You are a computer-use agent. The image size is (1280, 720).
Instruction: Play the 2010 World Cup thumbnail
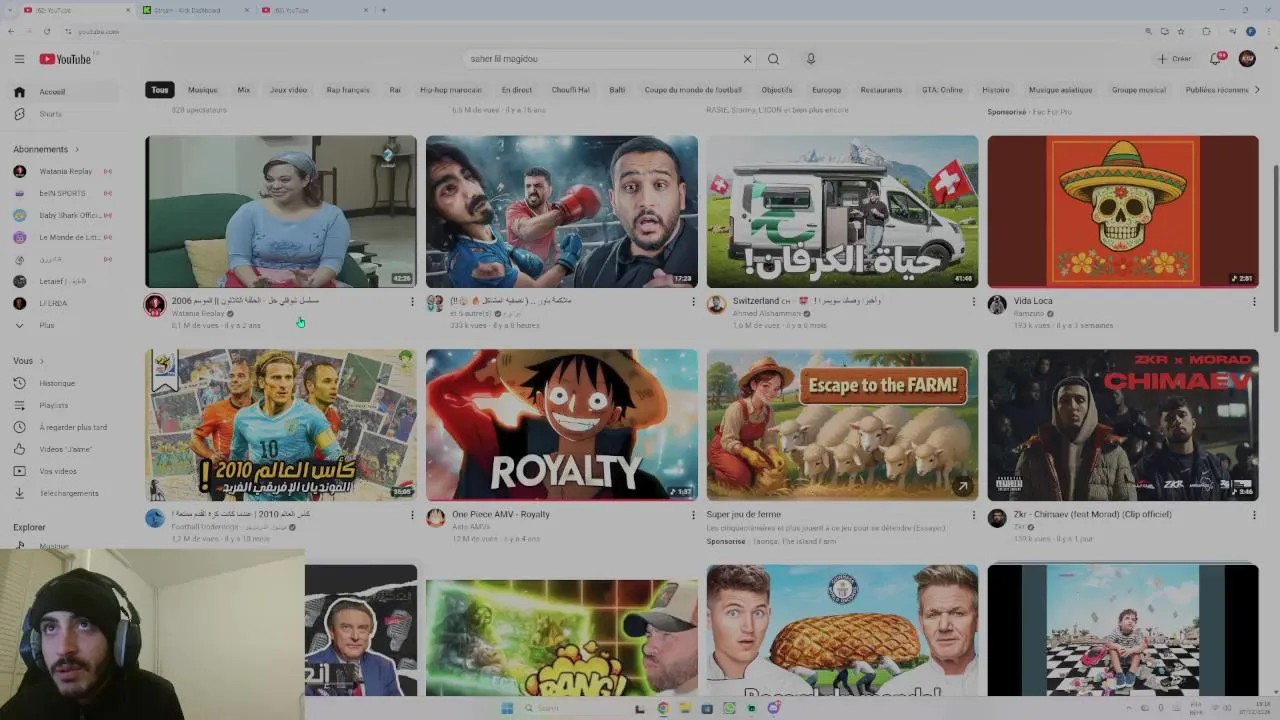click(x=281, y=425)
